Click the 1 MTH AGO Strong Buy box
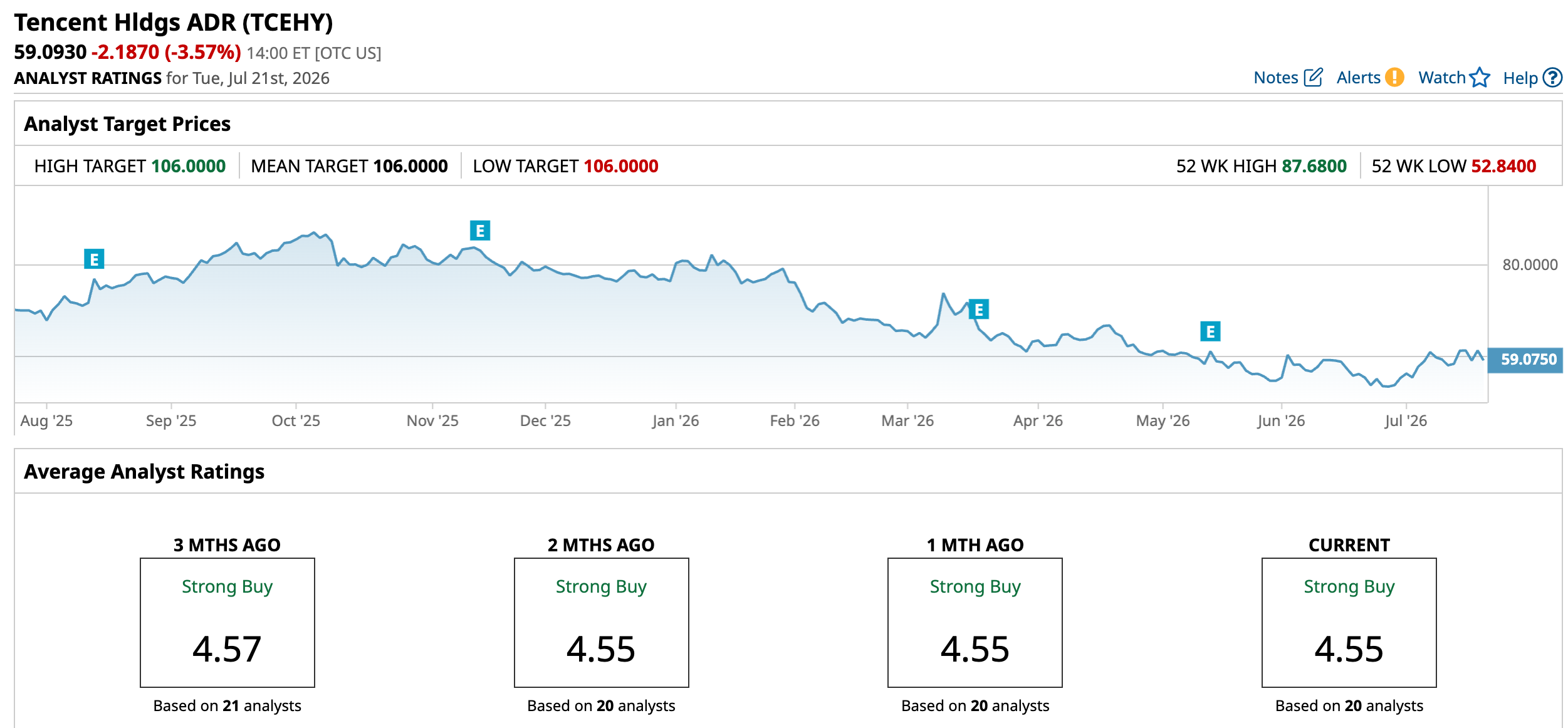The width and height of the screenshot is (1568, 728). [x=975, y=623]
